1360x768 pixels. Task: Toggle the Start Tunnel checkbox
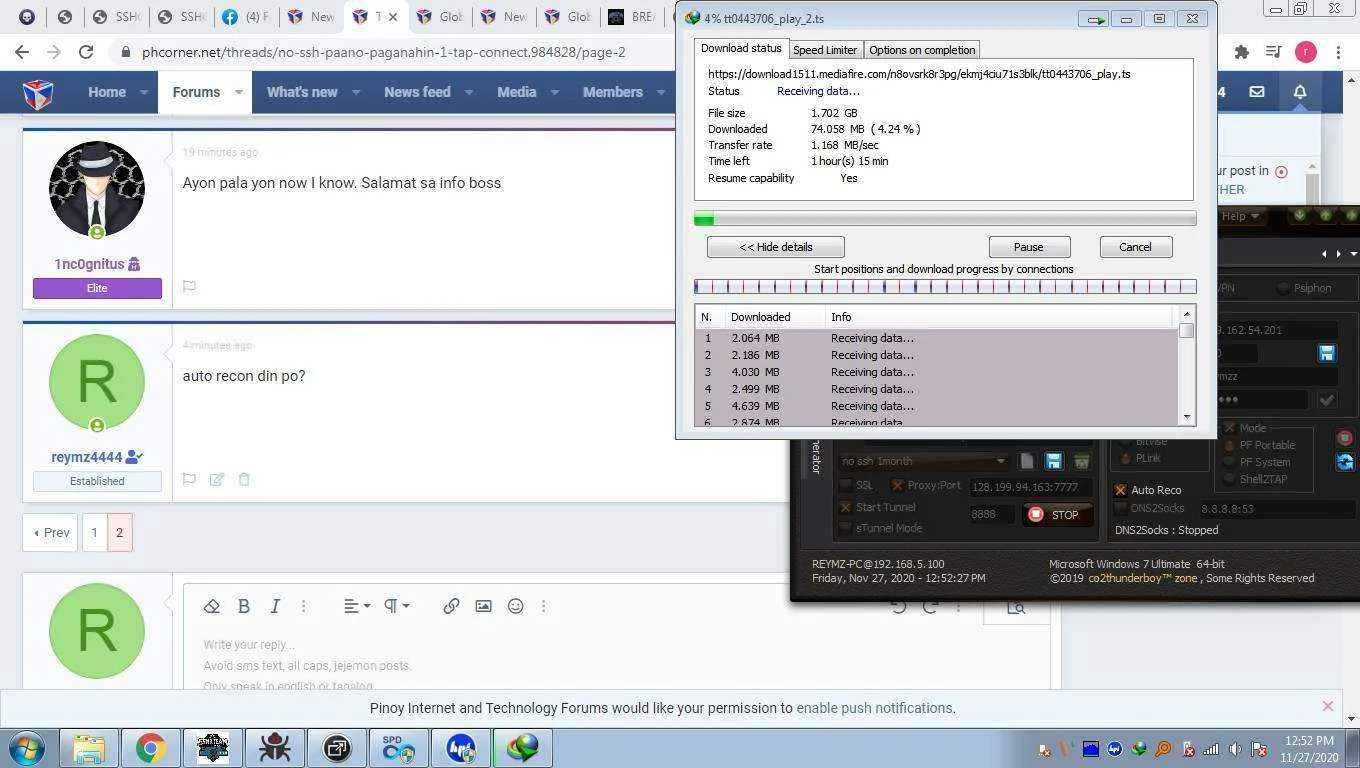[846, 507]
